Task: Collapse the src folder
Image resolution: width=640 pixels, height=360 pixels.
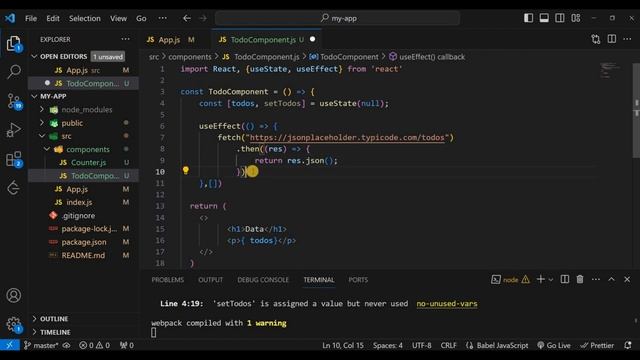Action: 42,136
